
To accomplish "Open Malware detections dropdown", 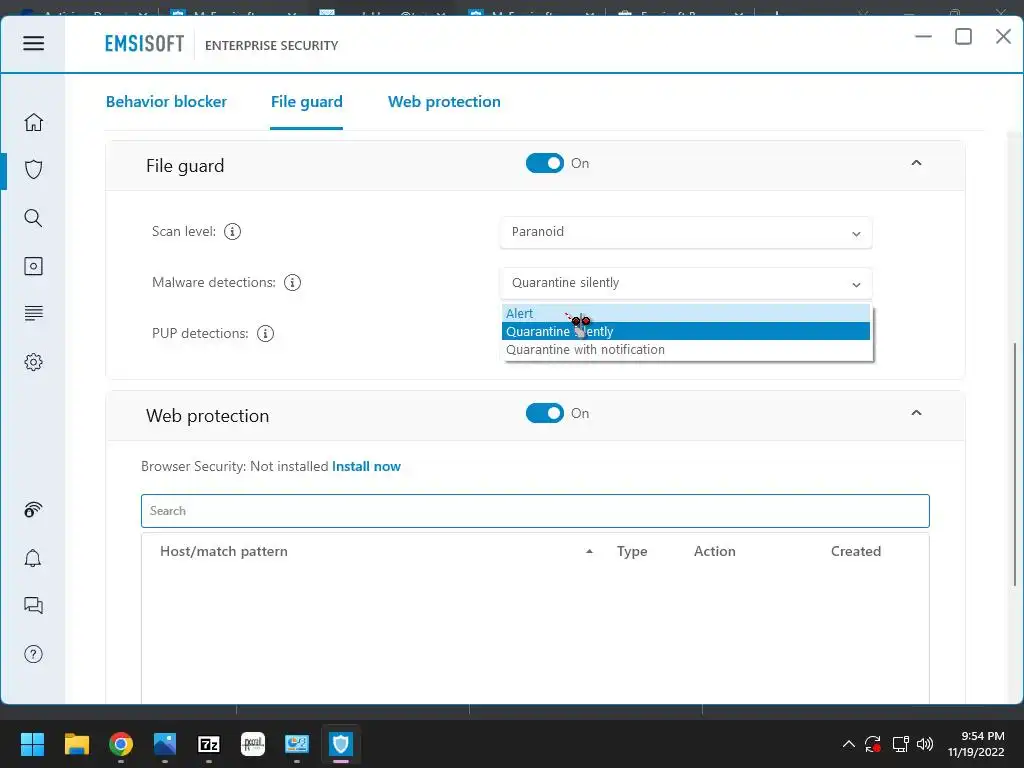I will (x=686, y=283).
